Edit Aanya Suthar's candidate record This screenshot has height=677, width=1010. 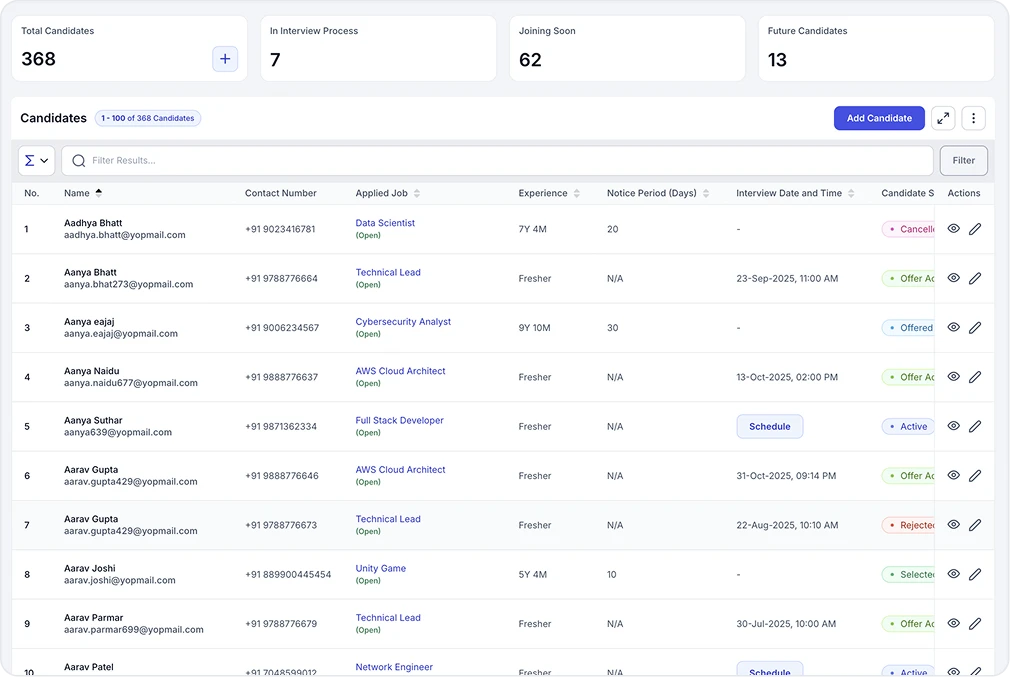[975, 426]
